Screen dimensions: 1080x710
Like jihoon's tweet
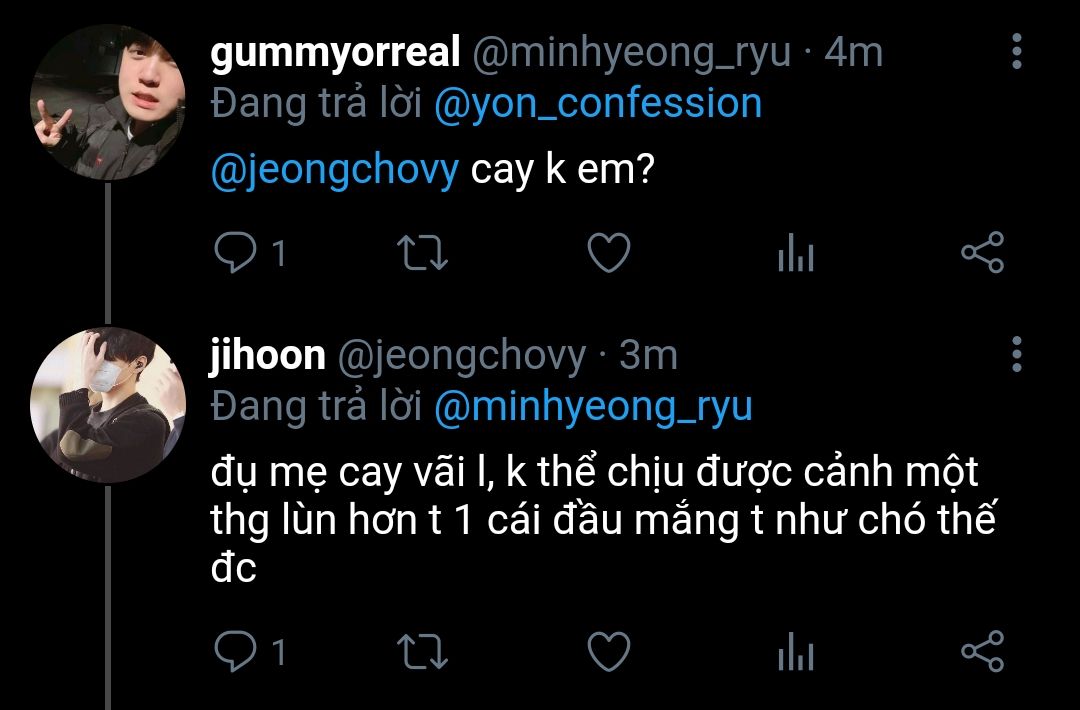pyautogui.click(x=609, y=651)
